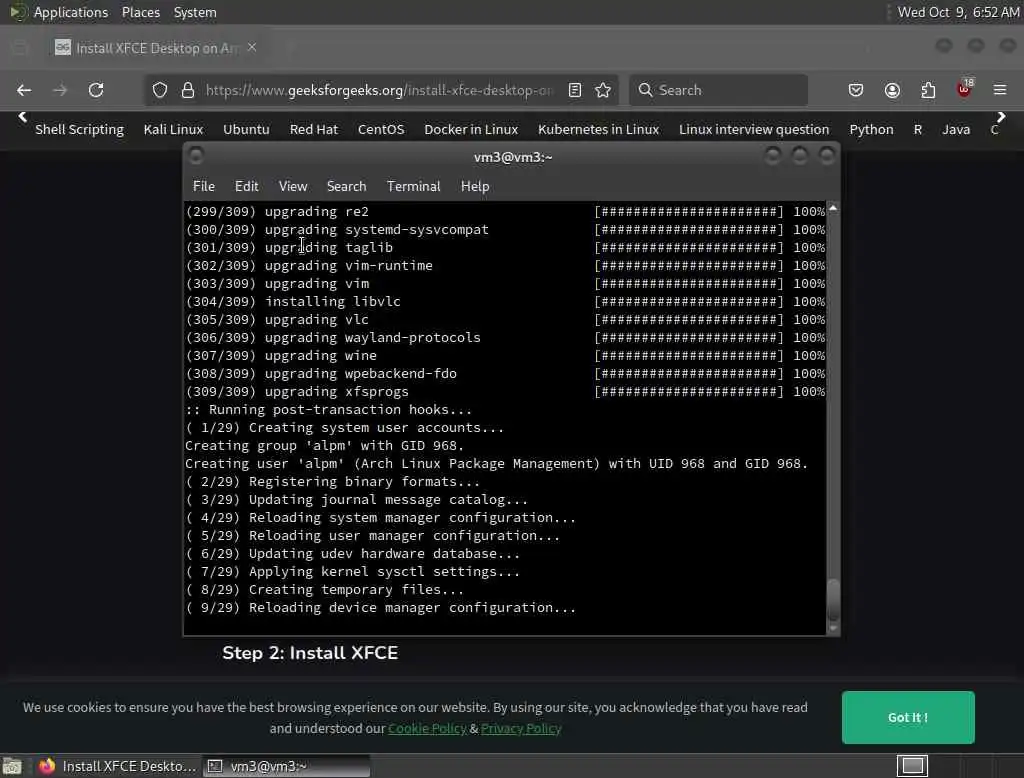Click the line 'Creating group alpm with GID 968'
The height and width of the screenshot is (778, 1024).
click(x=324, y=446)
